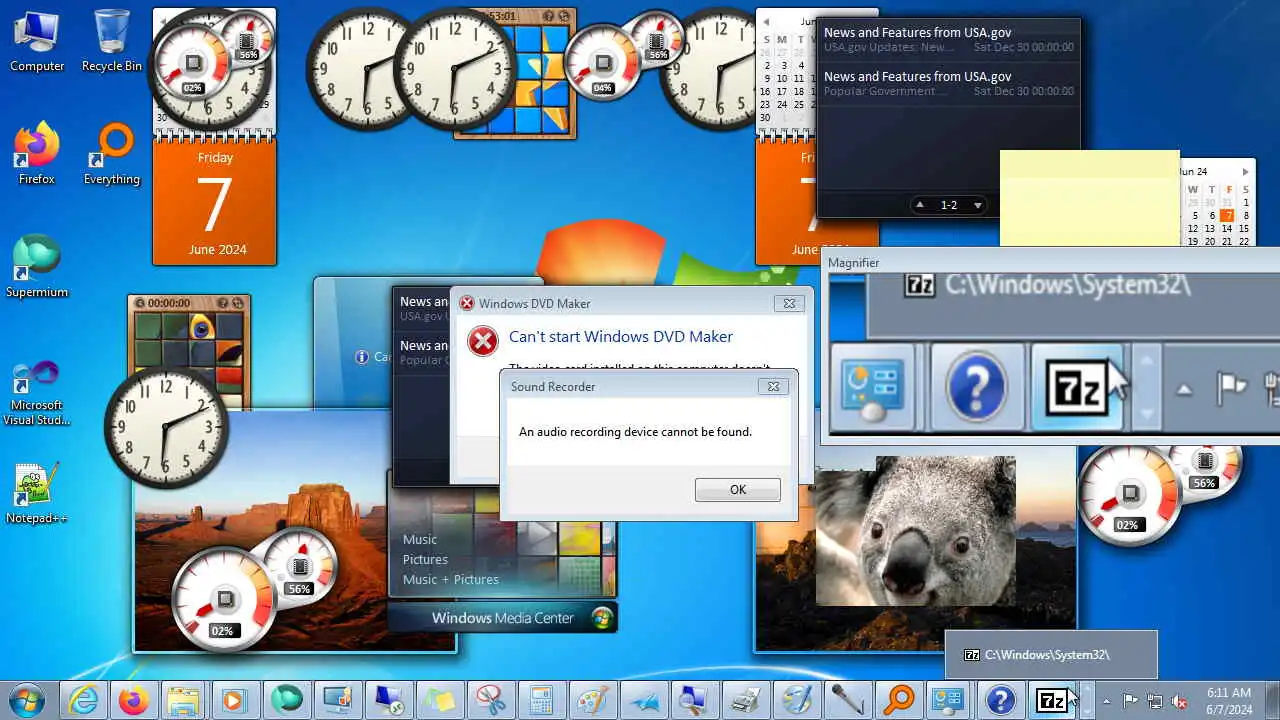
Task: Click the Magnifier window title bar
Action: tap(1050, 262)
